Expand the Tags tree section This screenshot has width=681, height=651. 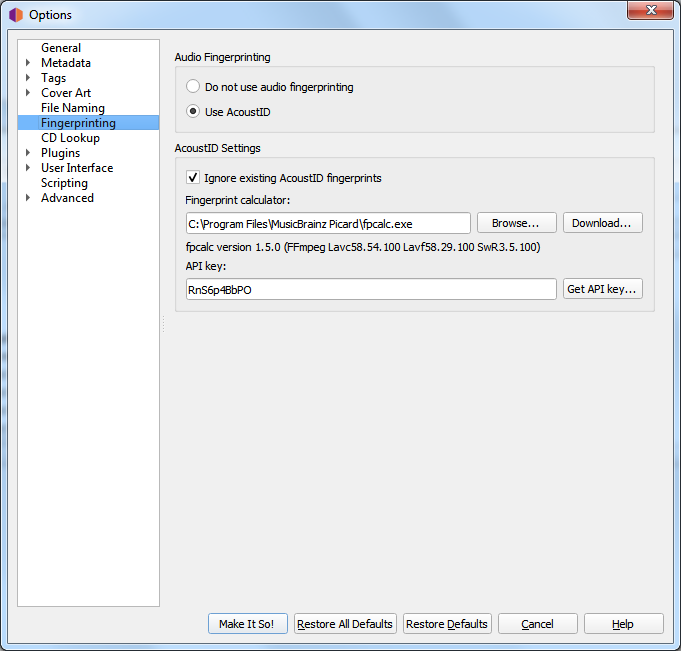[x=28, y=78]
